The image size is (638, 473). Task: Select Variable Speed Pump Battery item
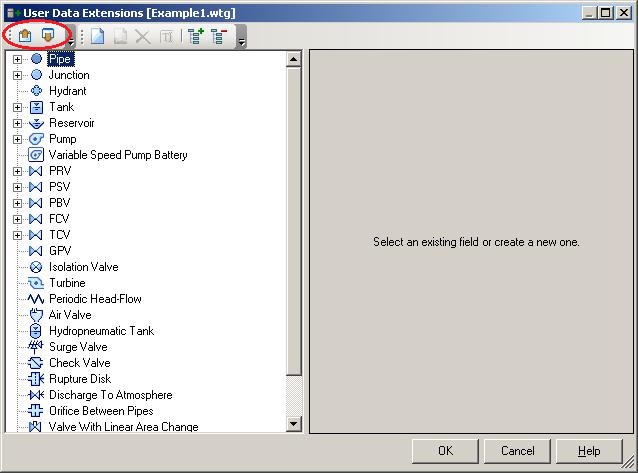(x=118, y=155)
